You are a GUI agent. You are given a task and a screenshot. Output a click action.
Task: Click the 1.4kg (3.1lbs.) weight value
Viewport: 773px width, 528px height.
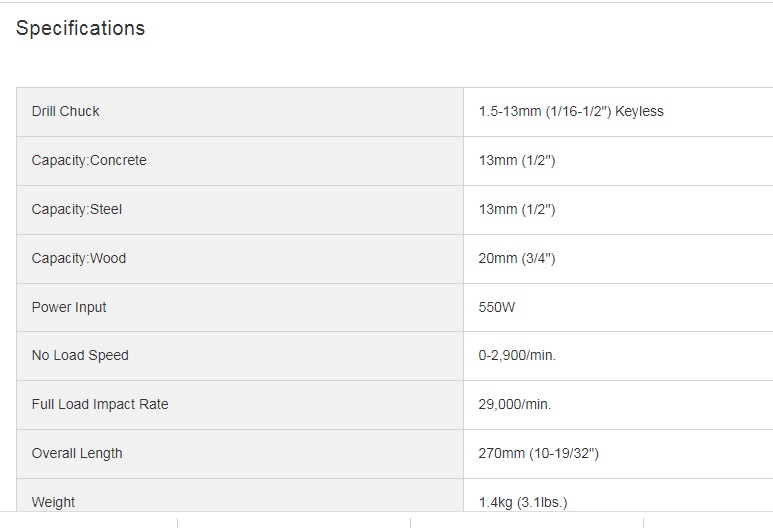coord(523,502)
